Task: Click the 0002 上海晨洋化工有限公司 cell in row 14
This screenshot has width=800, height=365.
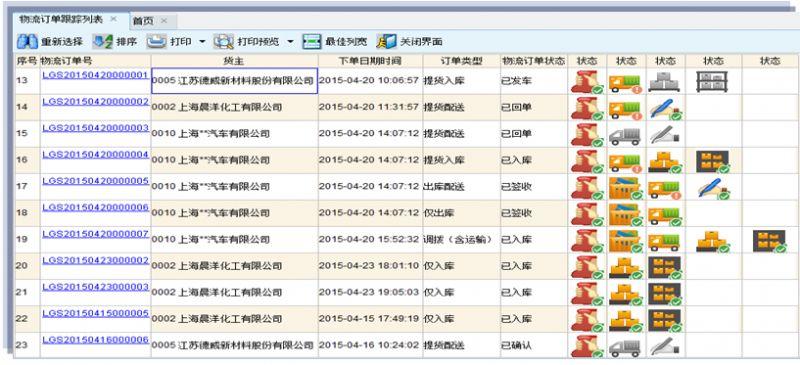Action: (x=235, y=107)
